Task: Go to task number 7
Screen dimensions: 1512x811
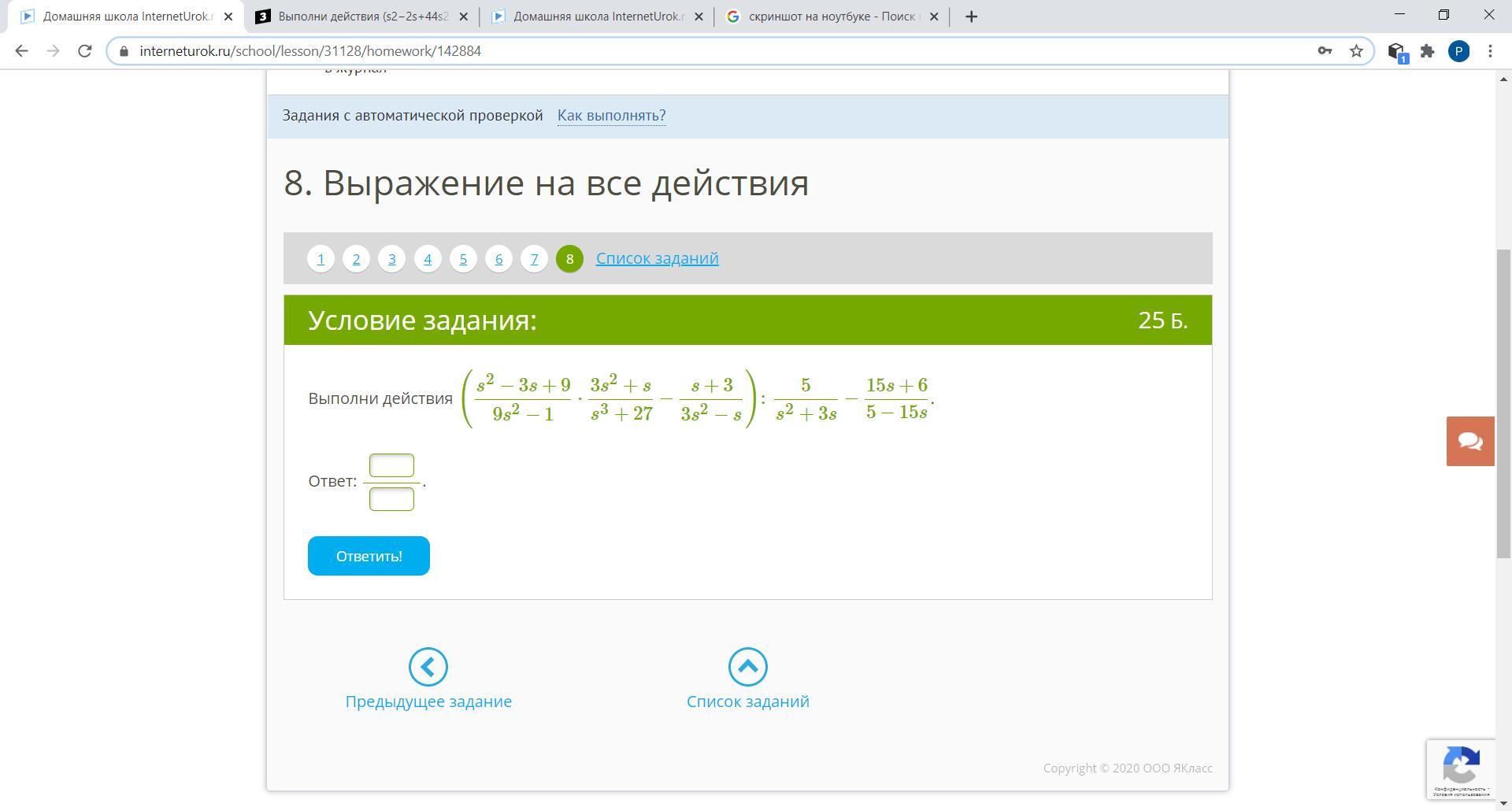Action: 534,258
